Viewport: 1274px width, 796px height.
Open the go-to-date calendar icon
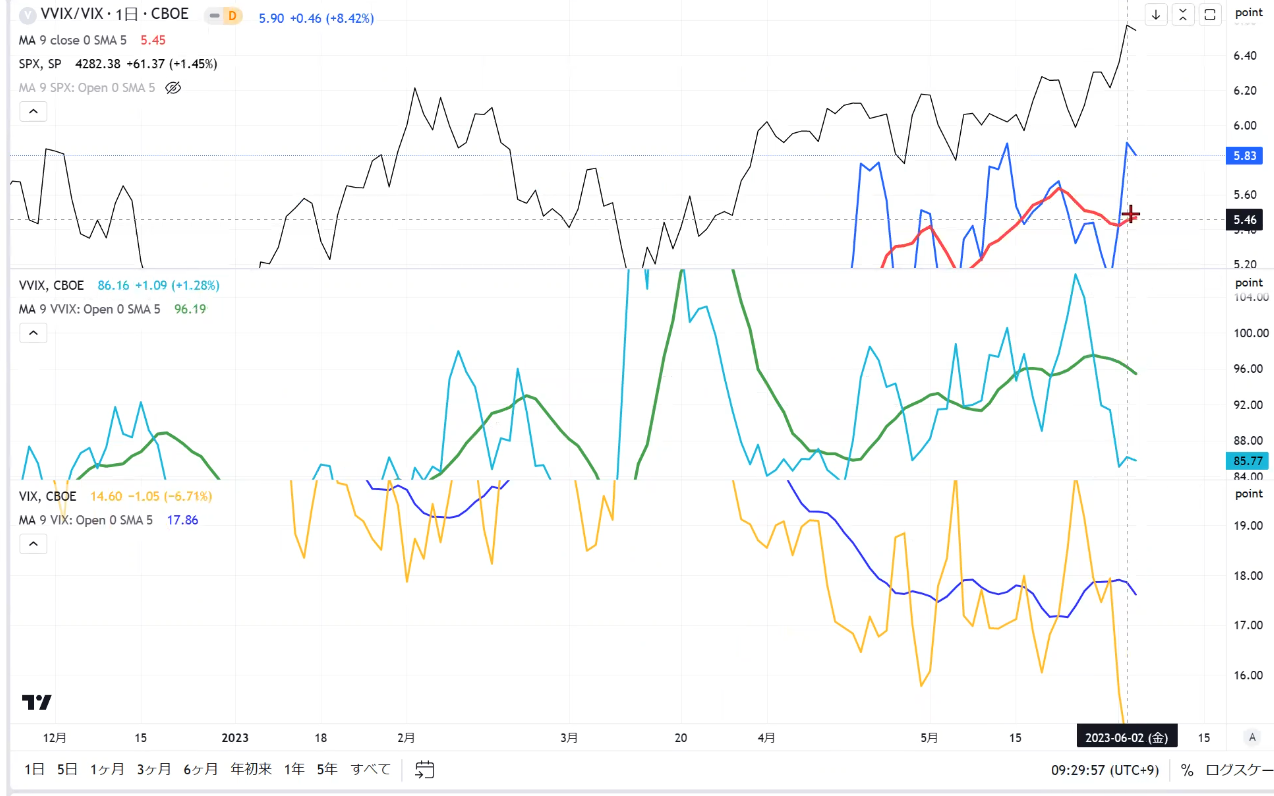425,770
